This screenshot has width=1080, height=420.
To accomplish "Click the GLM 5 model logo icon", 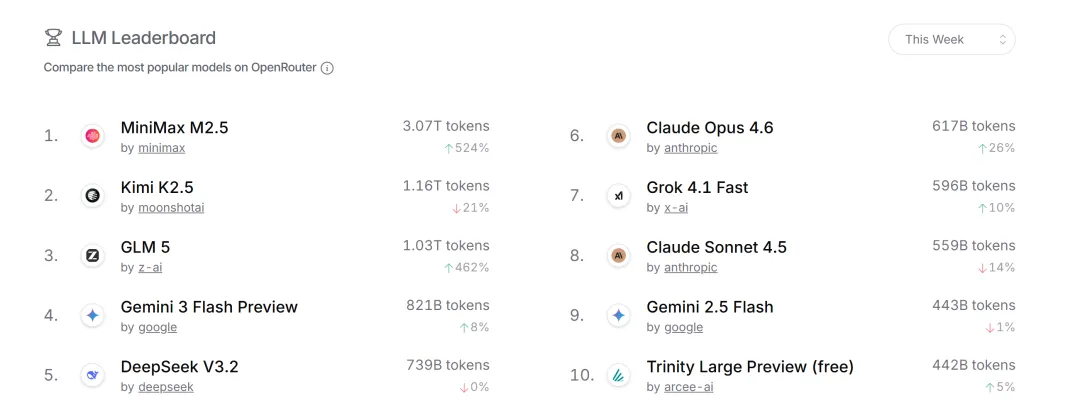I will [x=93, y=256].
